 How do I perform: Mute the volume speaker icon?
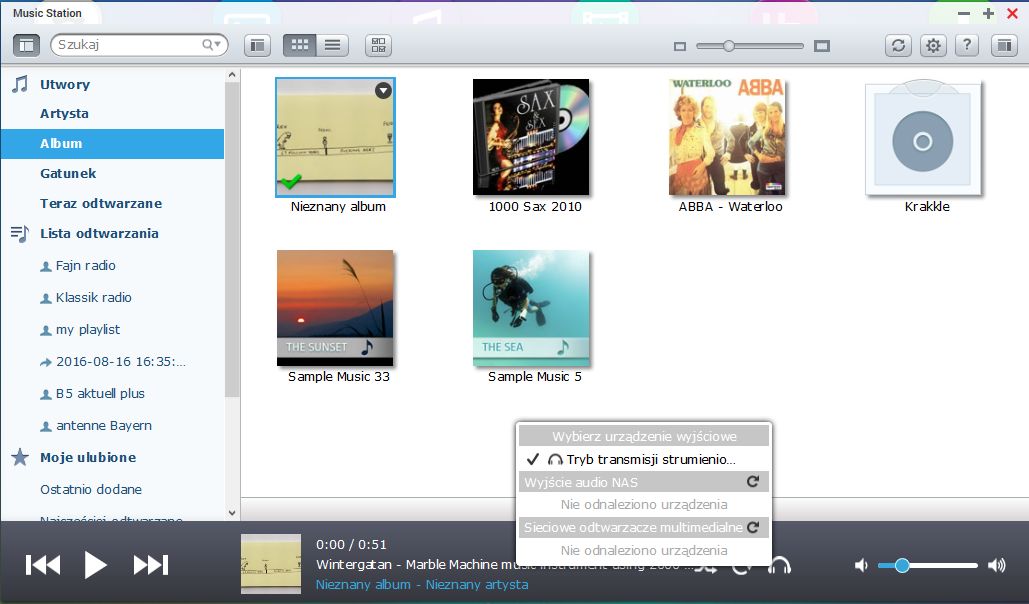[x=861, y=565]
